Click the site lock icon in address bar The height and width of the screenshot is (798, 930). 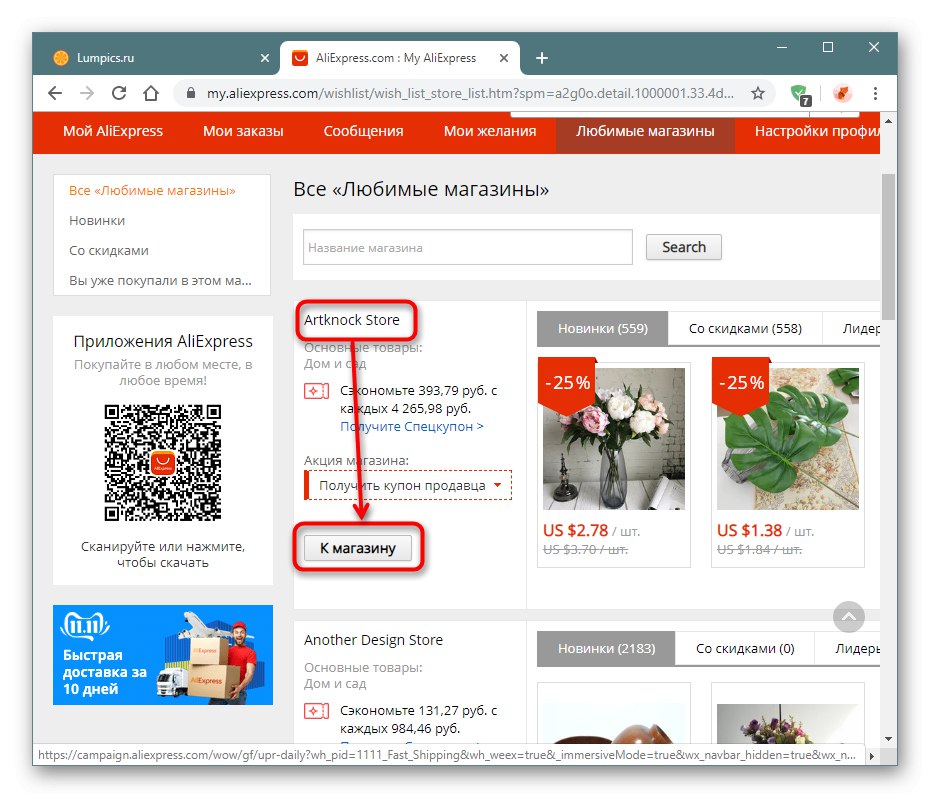click(x=190, y=93)
